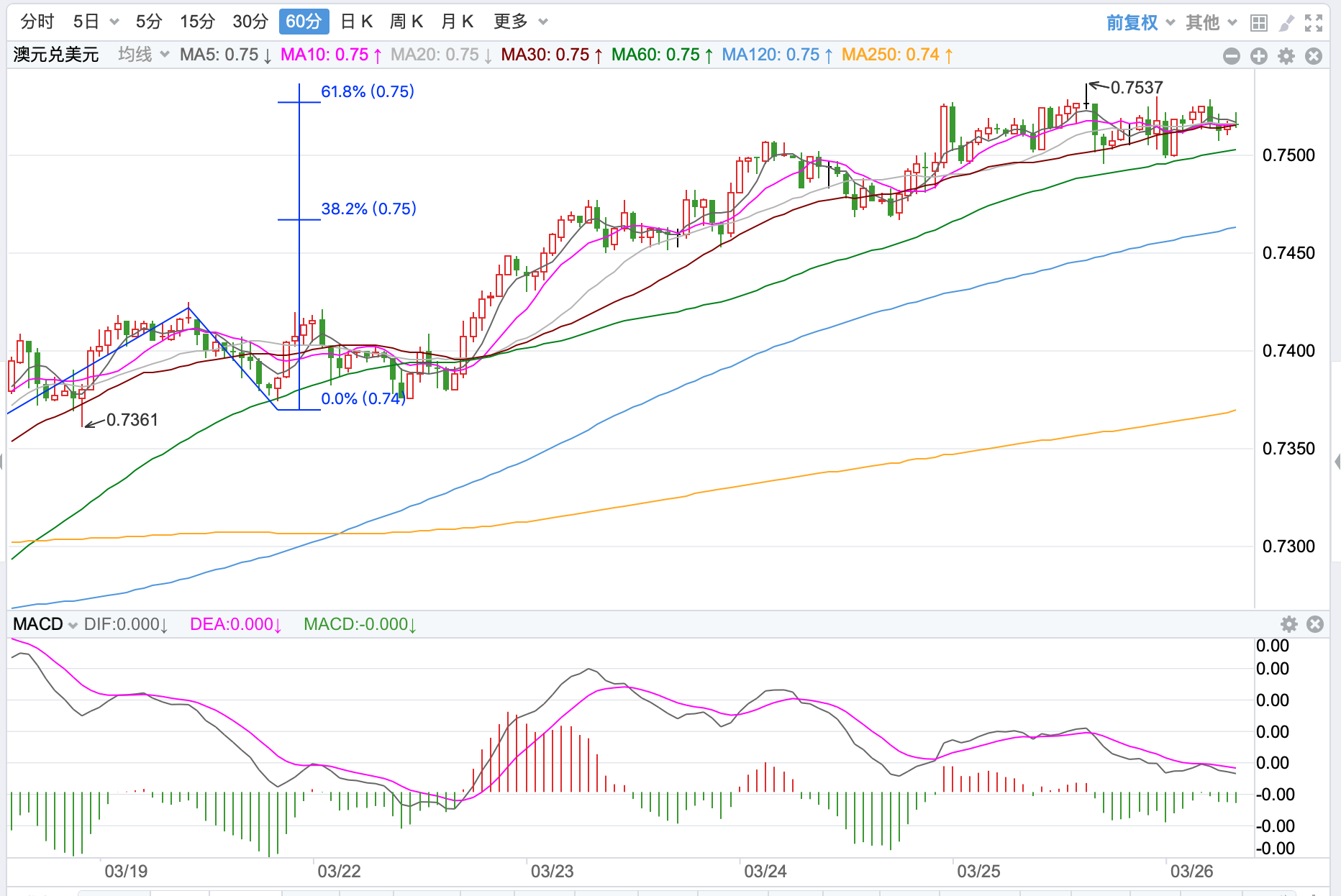Click the 03/23 date axis label

(x=553, y=872)
